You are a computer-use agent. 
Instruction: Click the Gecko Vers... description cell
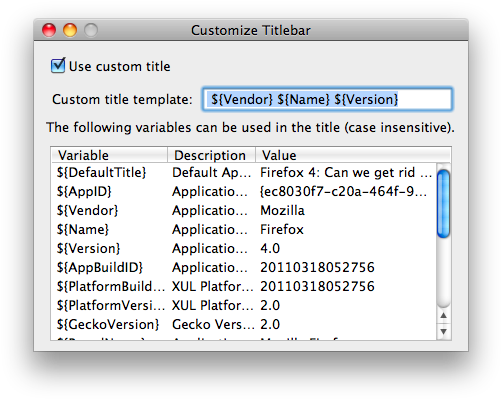[x=213, y=325]
